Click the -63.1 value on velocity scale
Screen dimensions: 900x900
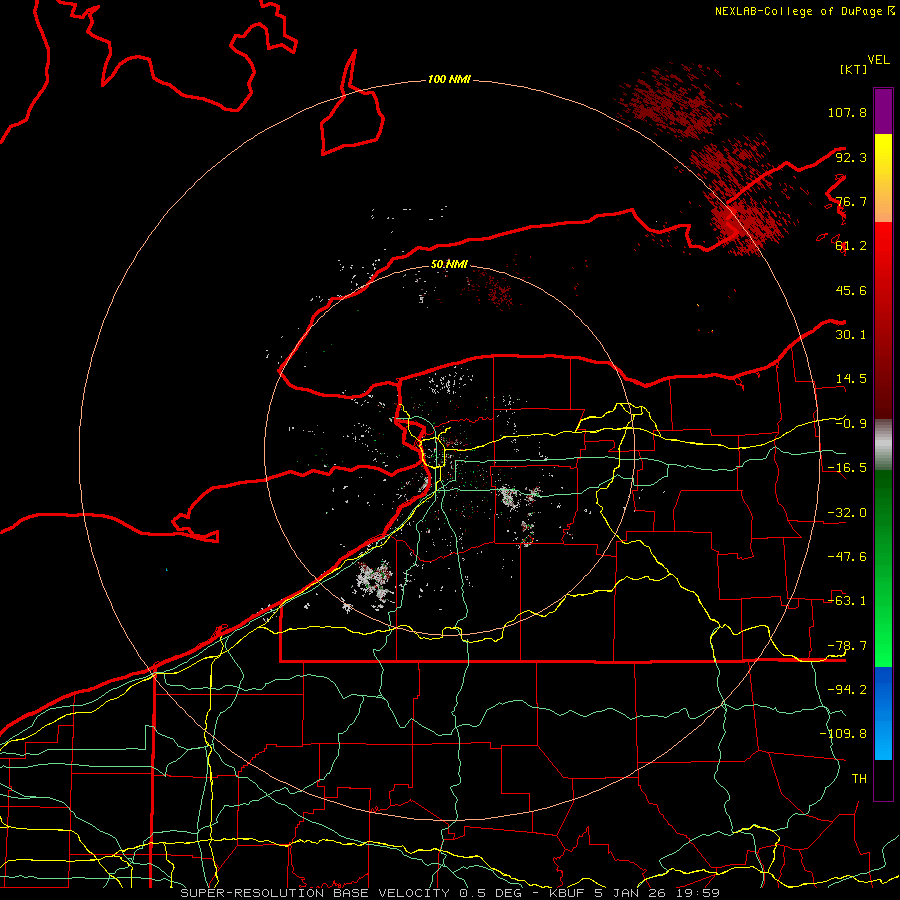click(x=847, y=601)
